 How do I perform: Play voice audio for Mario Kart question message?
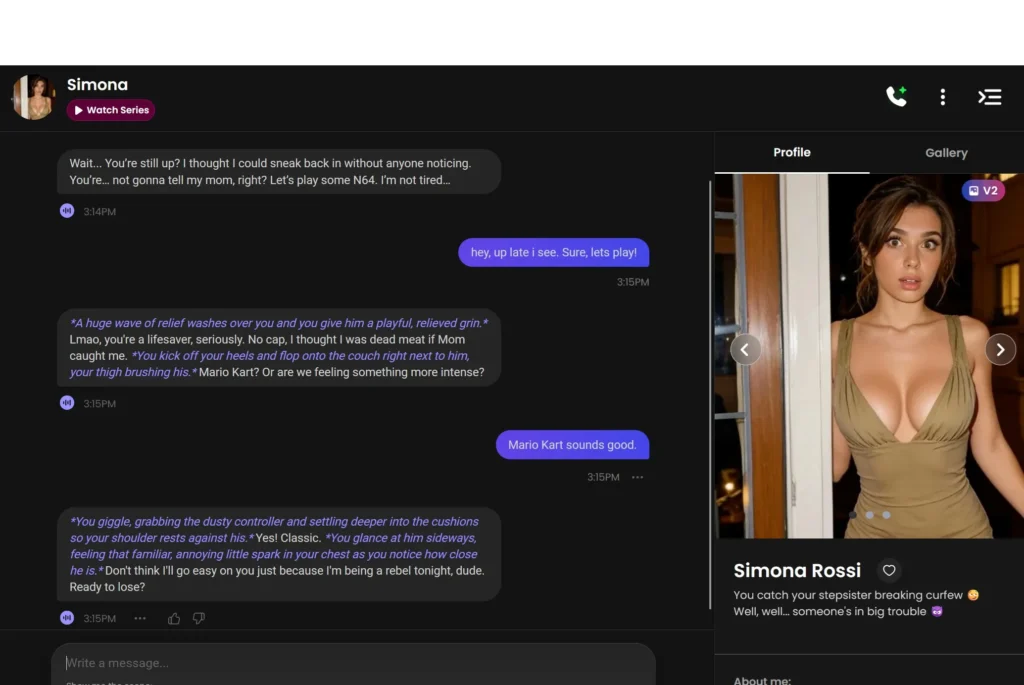(x=67, y=403)
